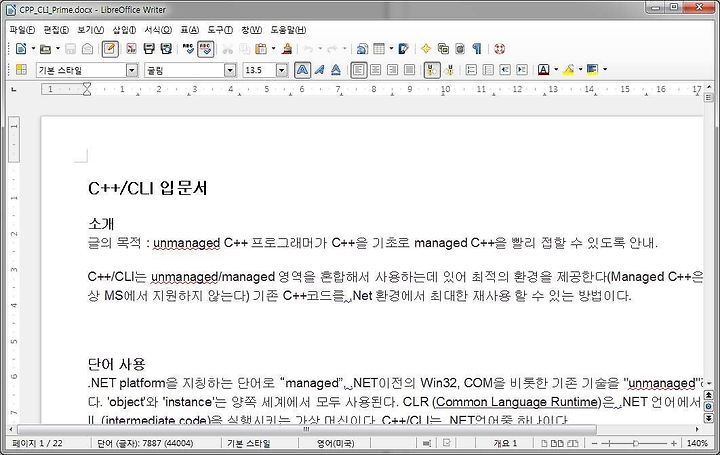Screen dimensions: 720x455
Task: Center the paragraph
Action: click(x=376, y=70)
